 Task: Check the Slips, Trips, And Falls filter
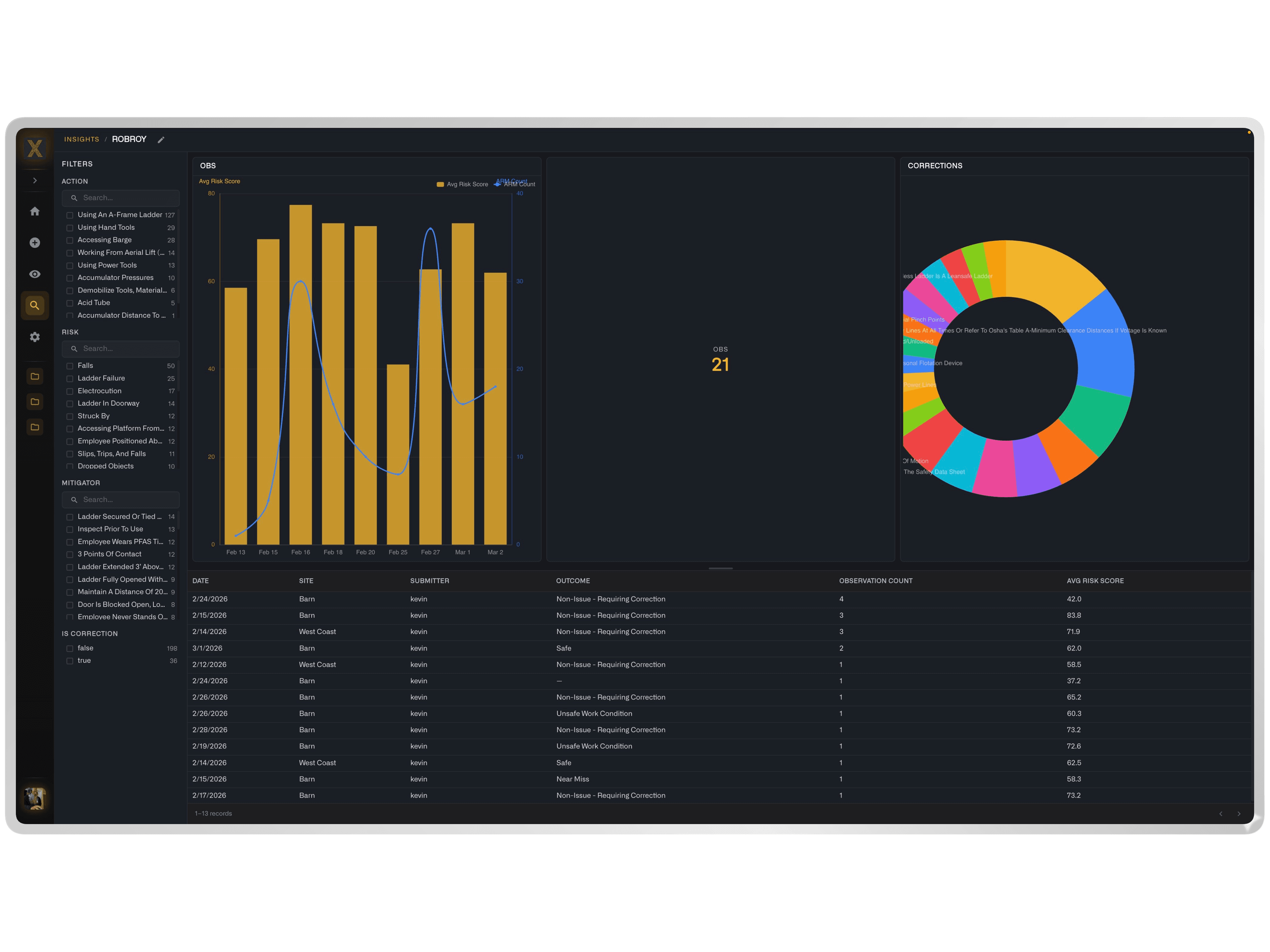point(69,455)
